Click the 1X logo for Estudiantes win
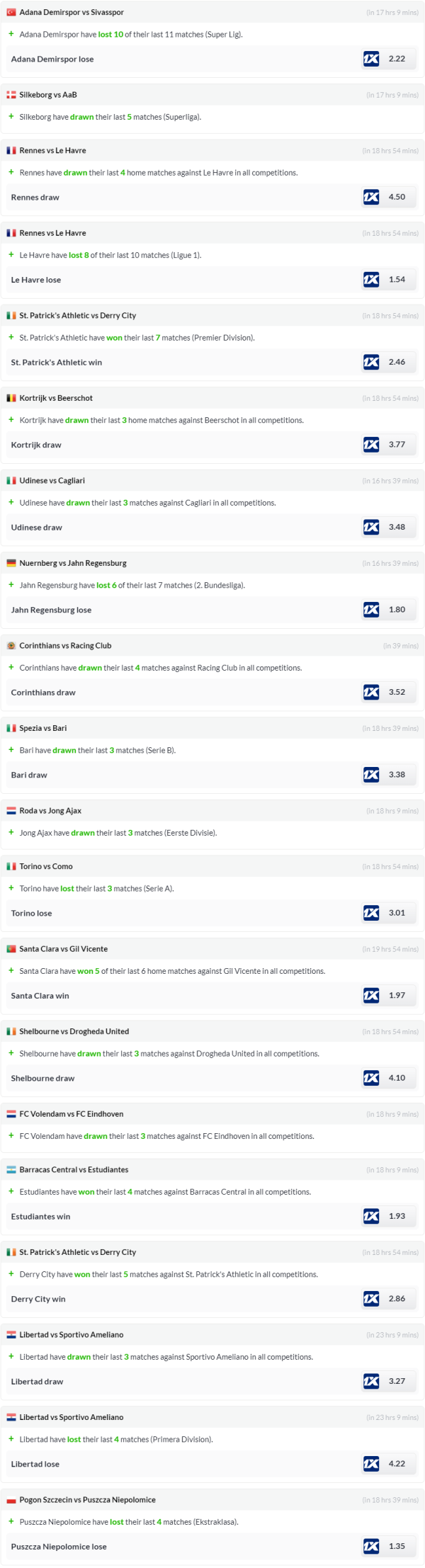The height and width of the screenshot is (1568, 425). coord(371,1216)
